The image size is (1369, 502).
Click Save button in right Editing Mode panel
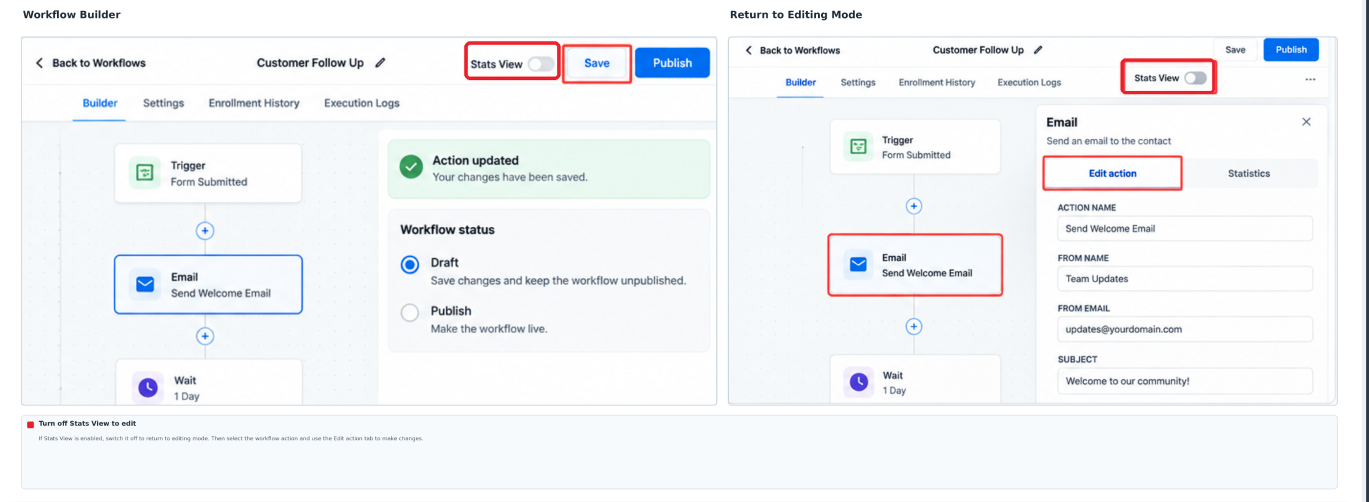1236,50
